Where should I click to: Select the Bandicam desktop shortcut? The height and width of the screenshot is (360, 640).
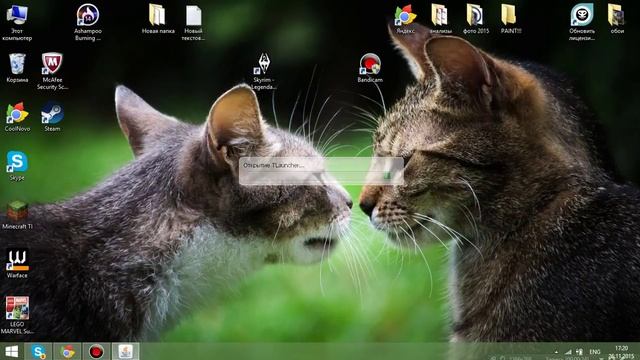click(370, 68)
